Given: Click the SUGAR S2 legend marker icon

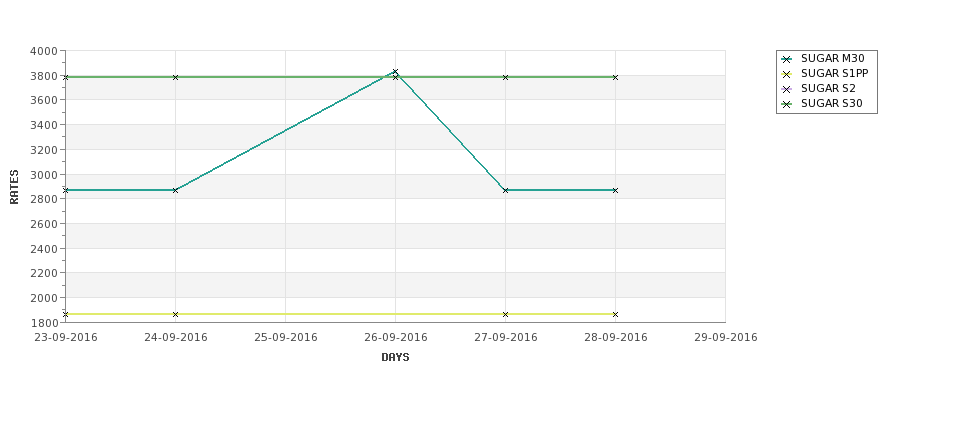Looking at the screenshot, I should (x=787, y=89).
